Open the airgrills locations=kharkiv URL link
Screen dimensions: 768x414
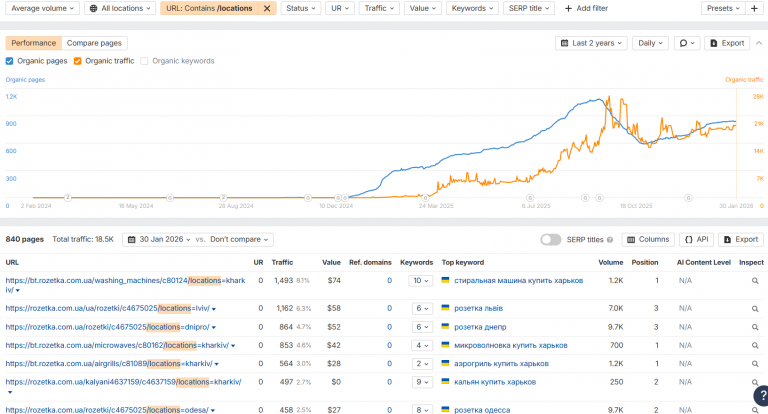point(109,364)
